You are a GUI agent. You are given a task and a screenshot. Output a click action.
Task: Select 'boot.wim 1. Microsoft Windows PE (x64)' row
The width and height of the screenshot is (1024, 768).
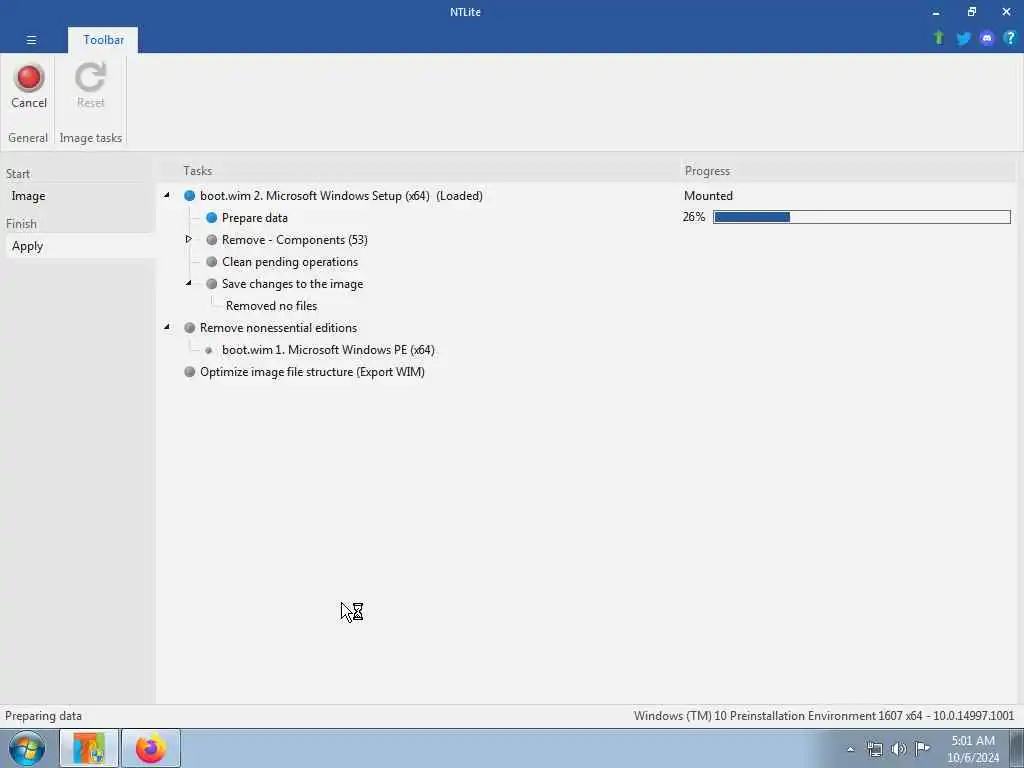coord(328,350)
